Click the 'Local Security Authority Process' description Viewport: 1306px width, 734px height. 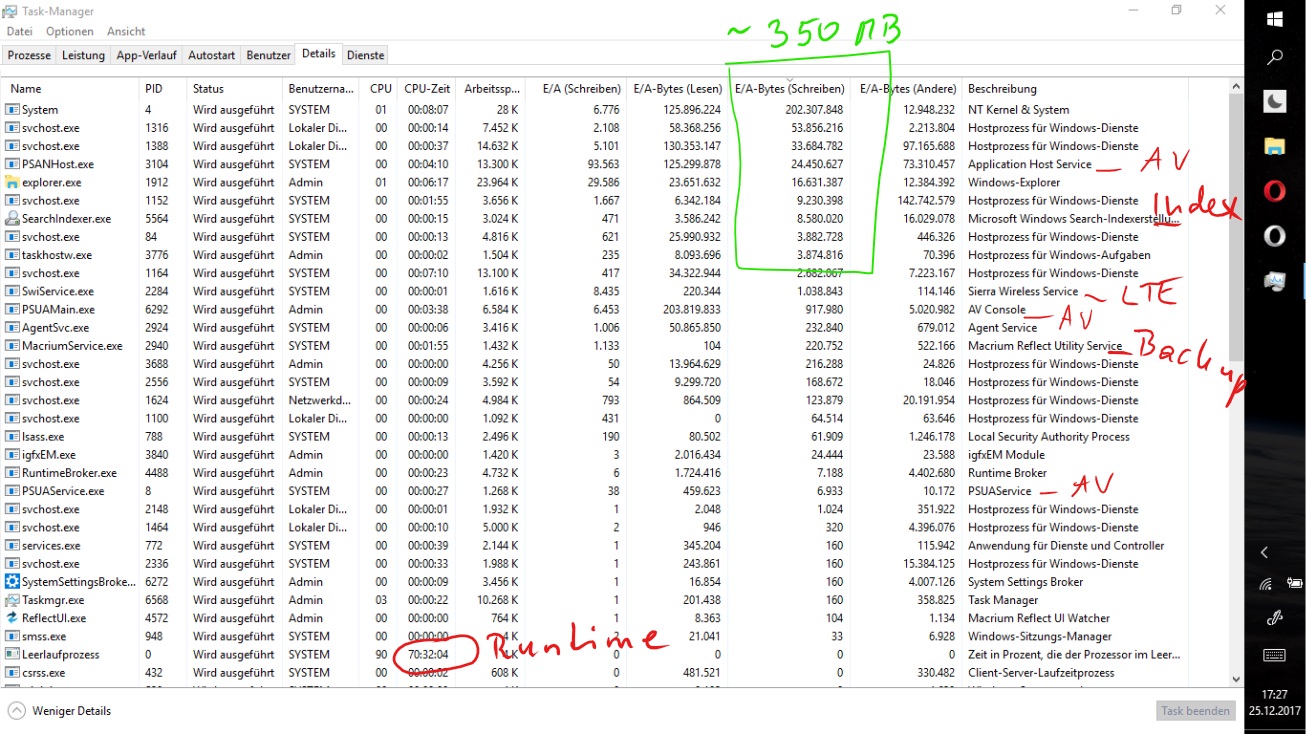[x=1049, y=437]
